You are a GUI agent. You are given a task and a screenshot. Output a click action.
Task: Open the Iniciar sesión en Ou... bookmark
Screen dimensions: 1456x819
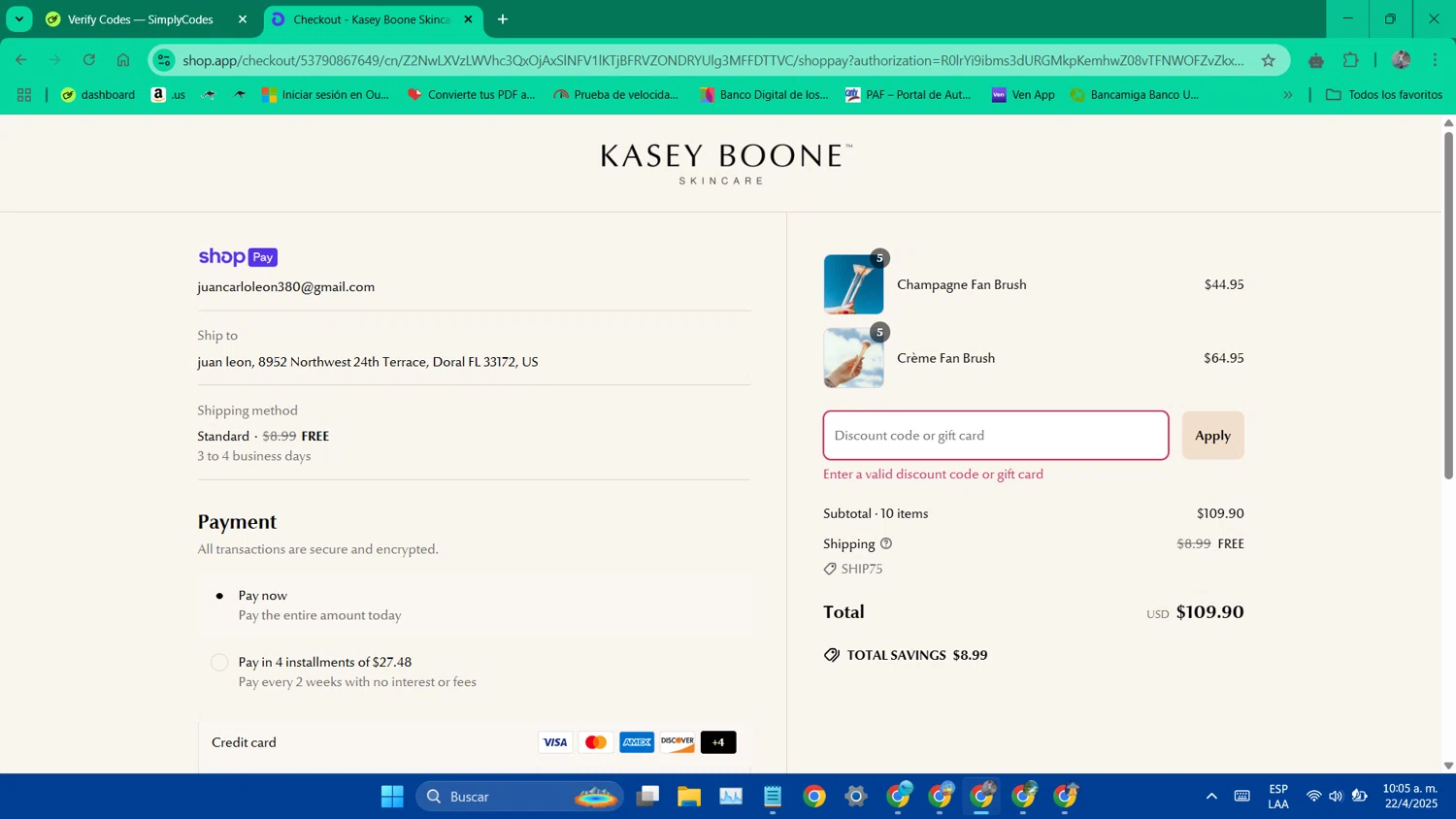[325, 95]
